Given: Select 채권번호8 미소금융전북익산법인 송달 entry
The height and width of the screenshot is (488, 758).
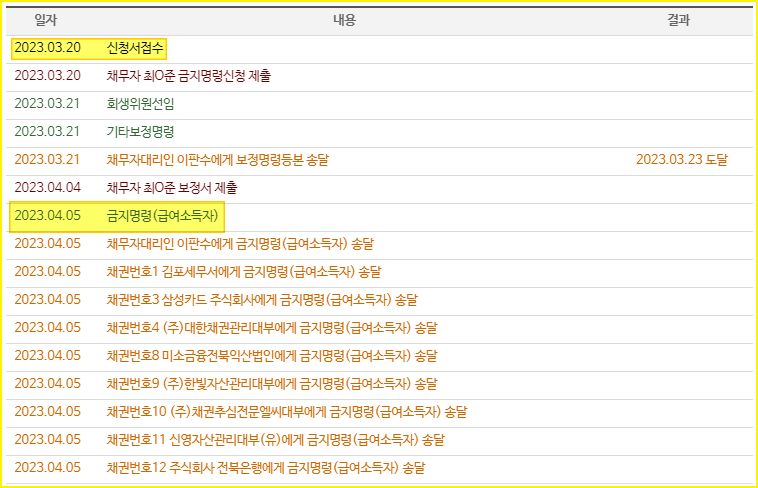Looking at the screenshot, I should (272, 356).
